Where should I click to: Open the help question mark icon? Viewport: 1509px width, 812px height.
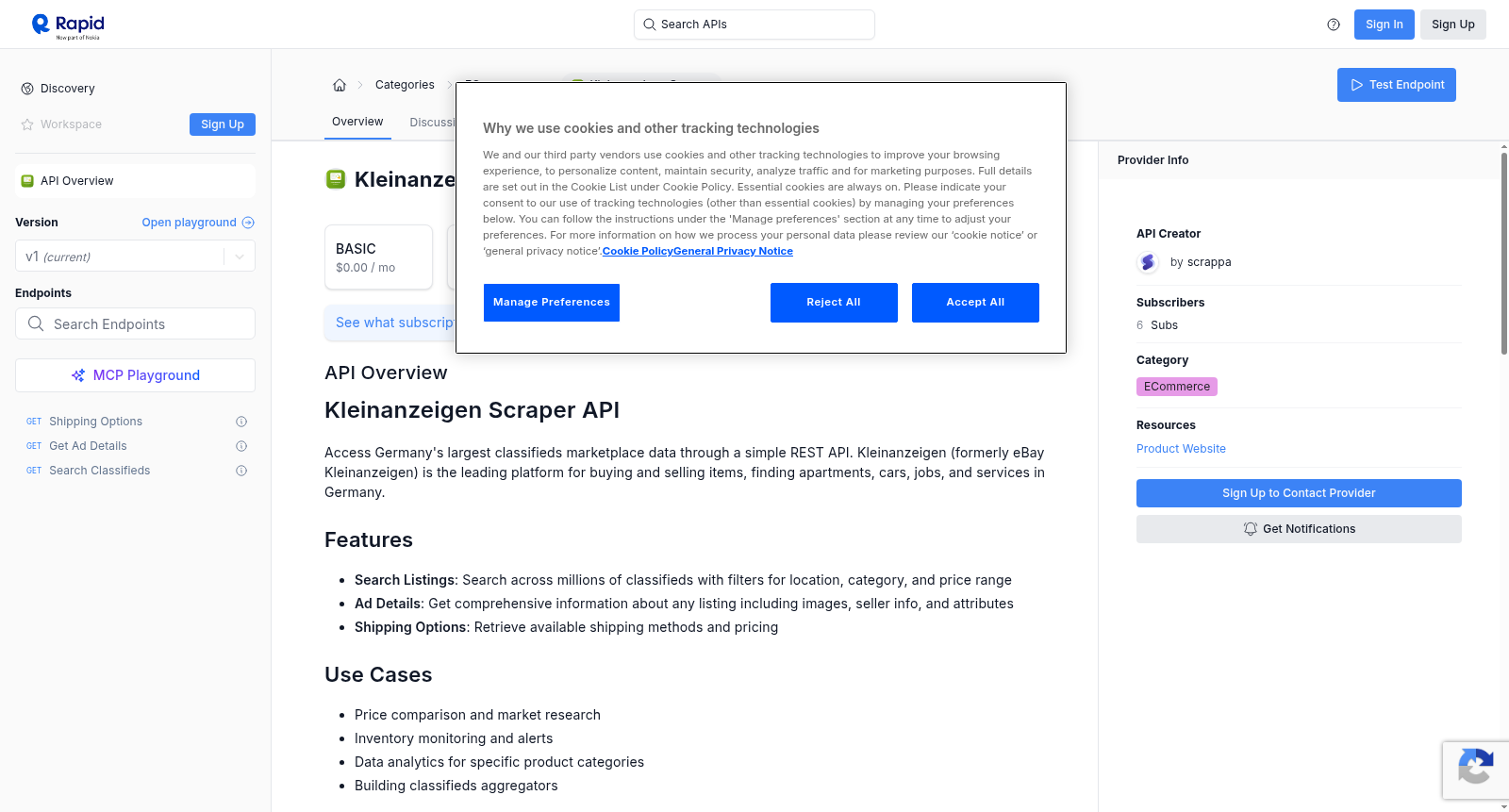[1334, 25]
